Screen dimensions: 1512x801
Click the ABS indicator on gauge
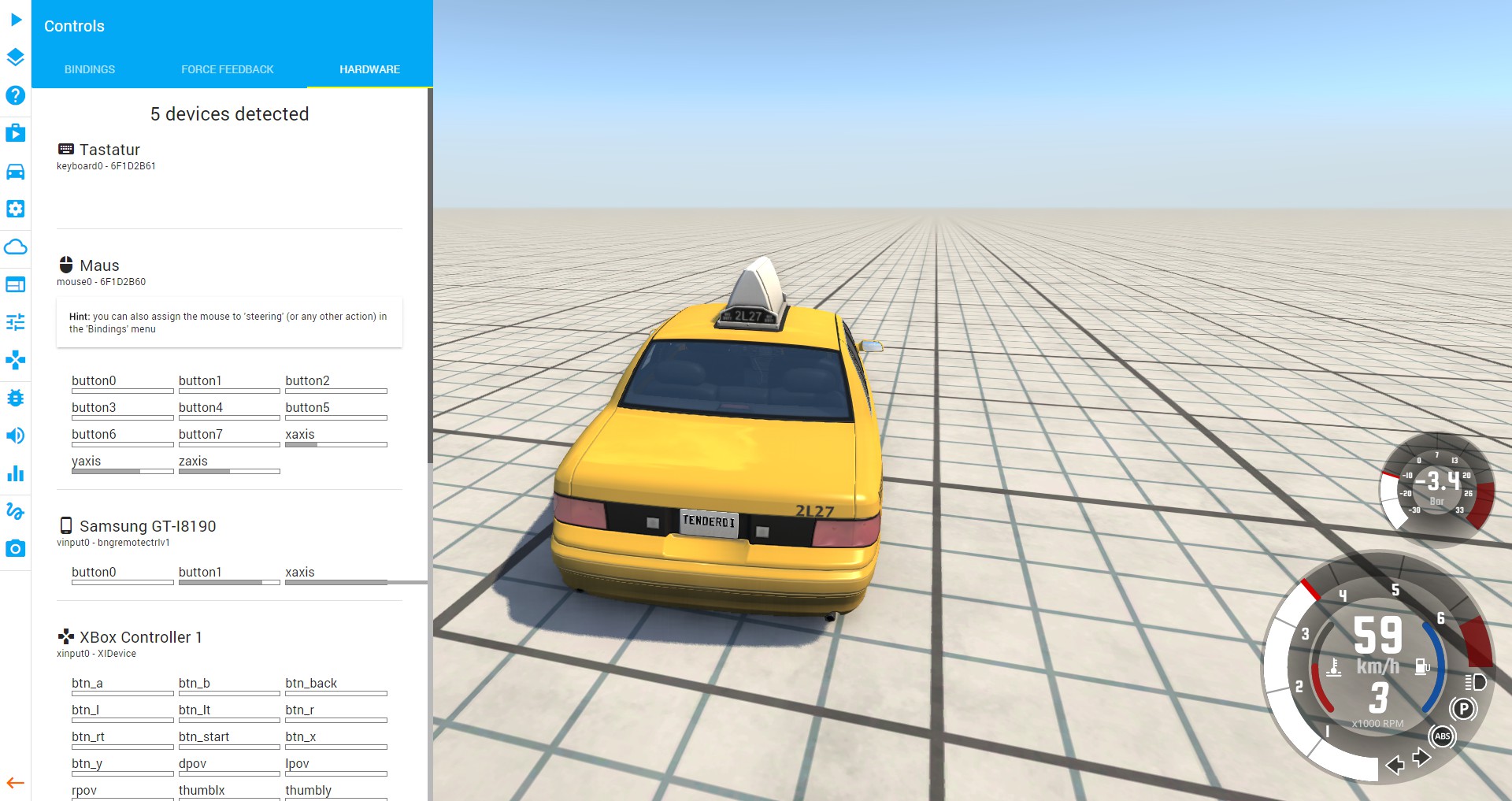tap(1442, 736)
